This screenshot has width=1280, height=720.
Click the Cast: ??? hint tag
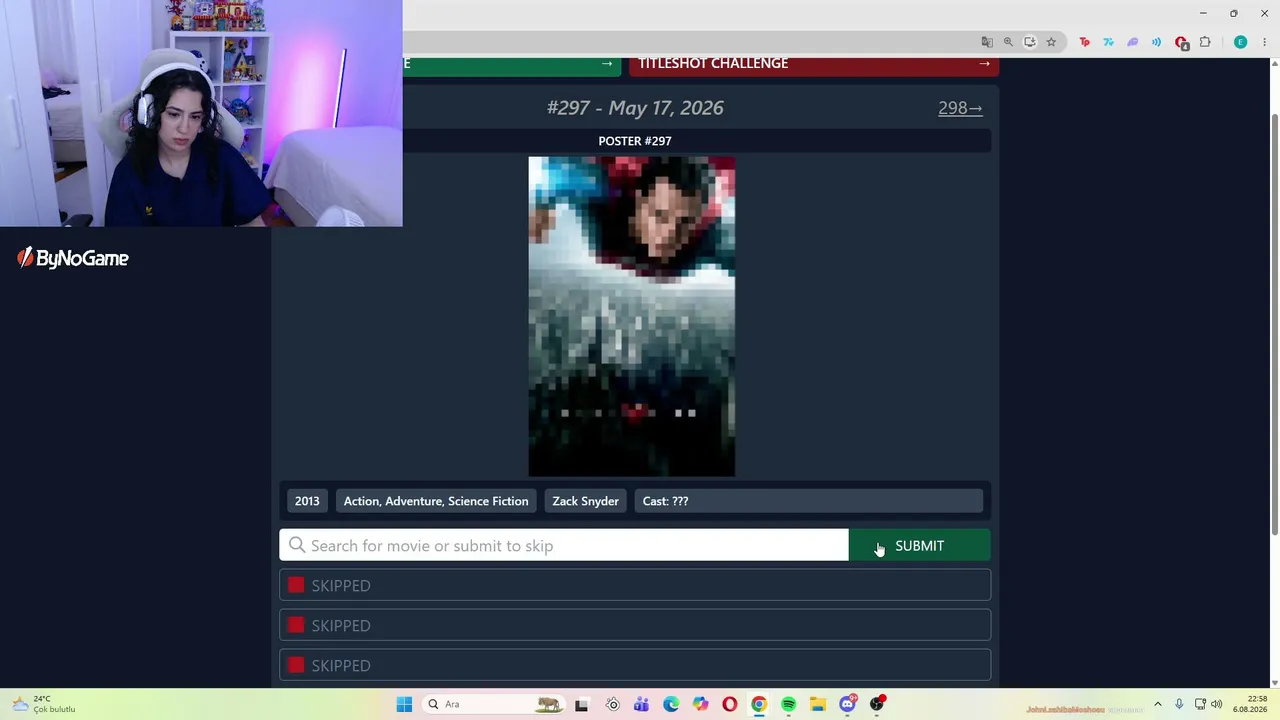pos(808,501)
